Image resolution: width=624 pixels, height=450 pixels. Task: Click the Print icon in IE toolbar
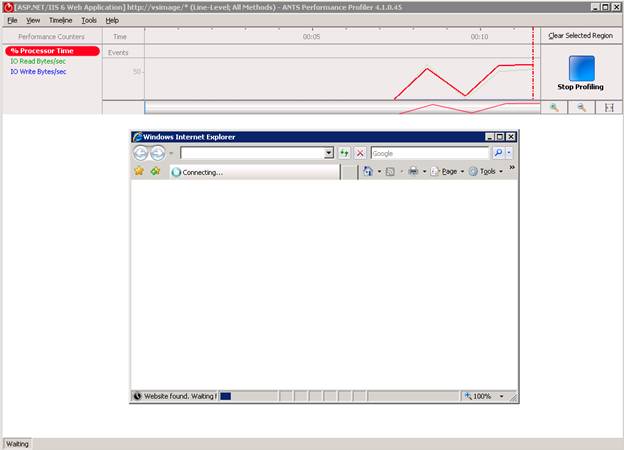(413, 171)
